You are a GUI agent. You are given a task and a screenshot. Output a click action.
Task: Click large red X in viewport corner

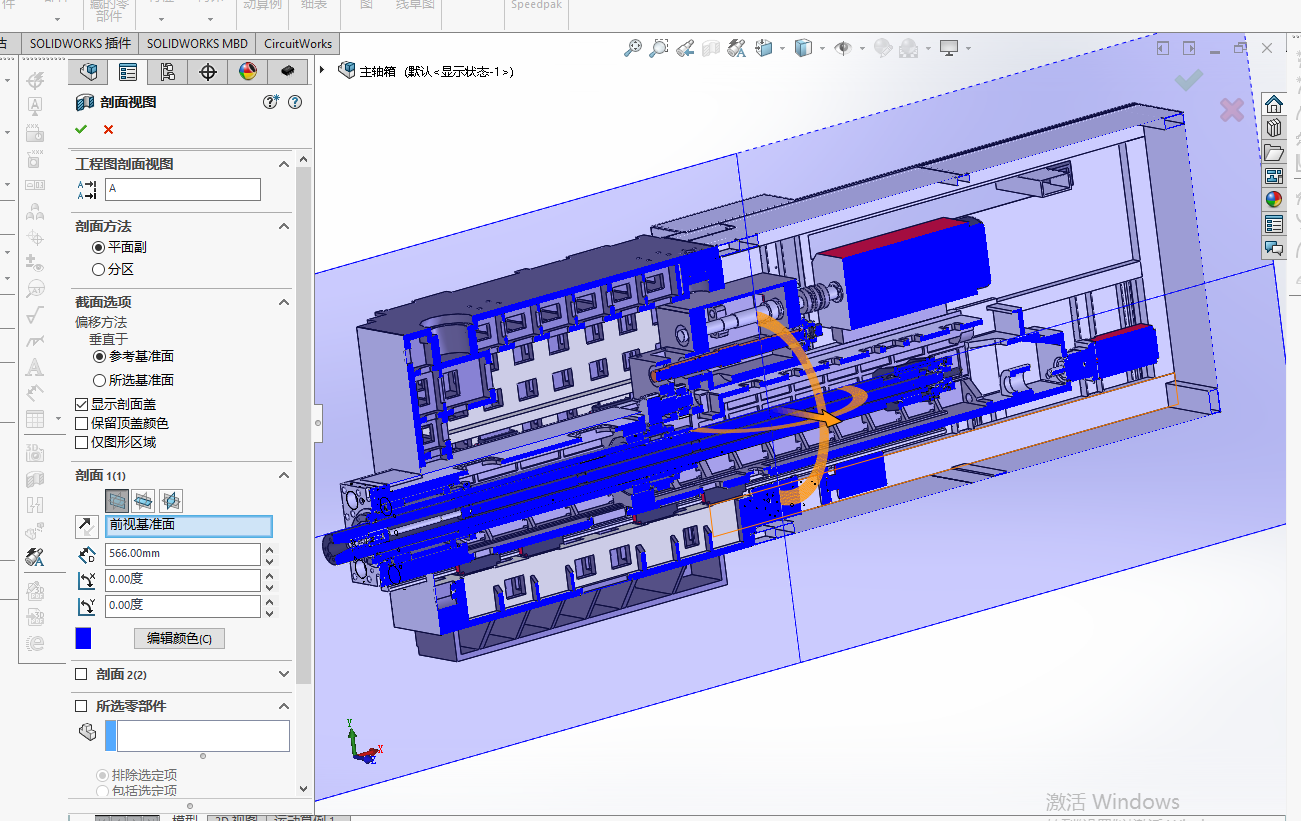(x=1231, y=110)
